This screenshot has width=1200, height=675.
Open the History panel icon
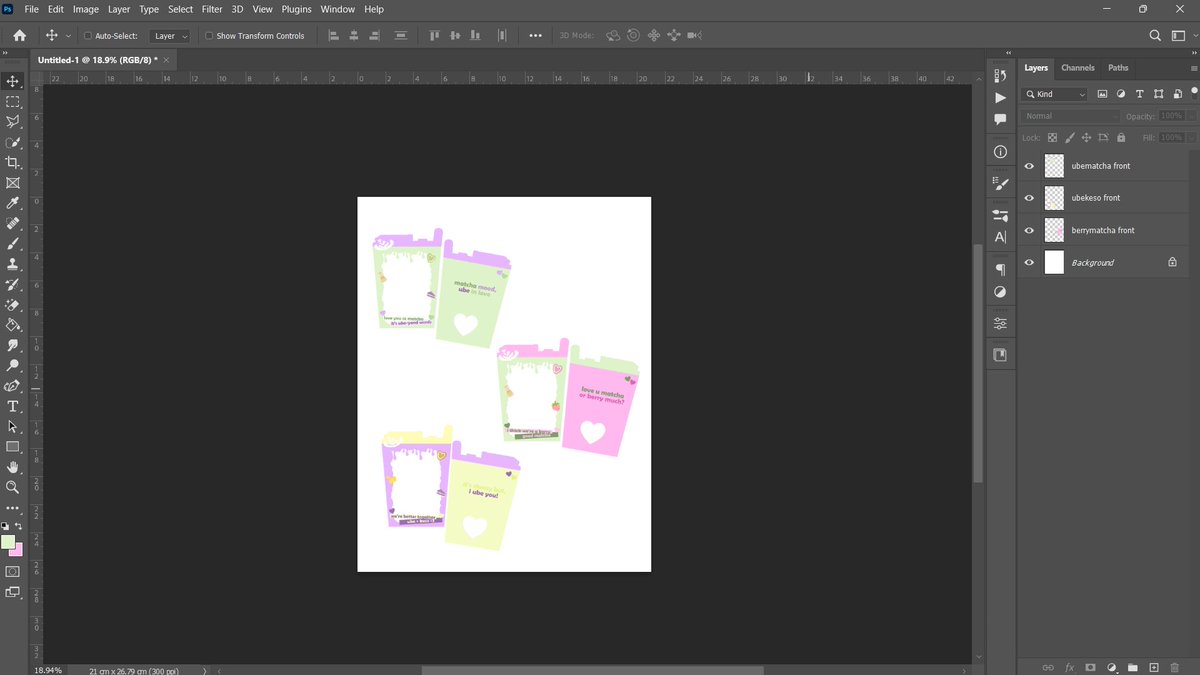tap(1000, 76)
